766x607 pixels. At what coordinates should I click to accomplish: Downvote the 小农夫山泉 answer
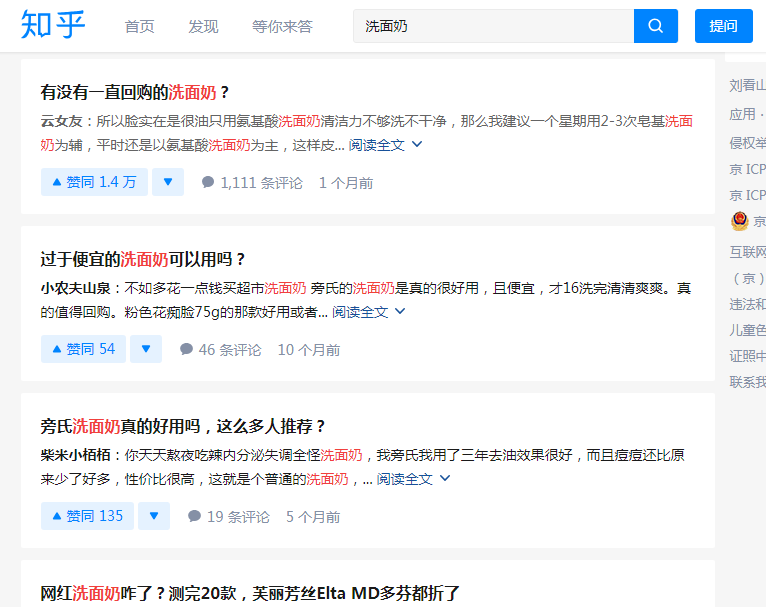point(146,349)
